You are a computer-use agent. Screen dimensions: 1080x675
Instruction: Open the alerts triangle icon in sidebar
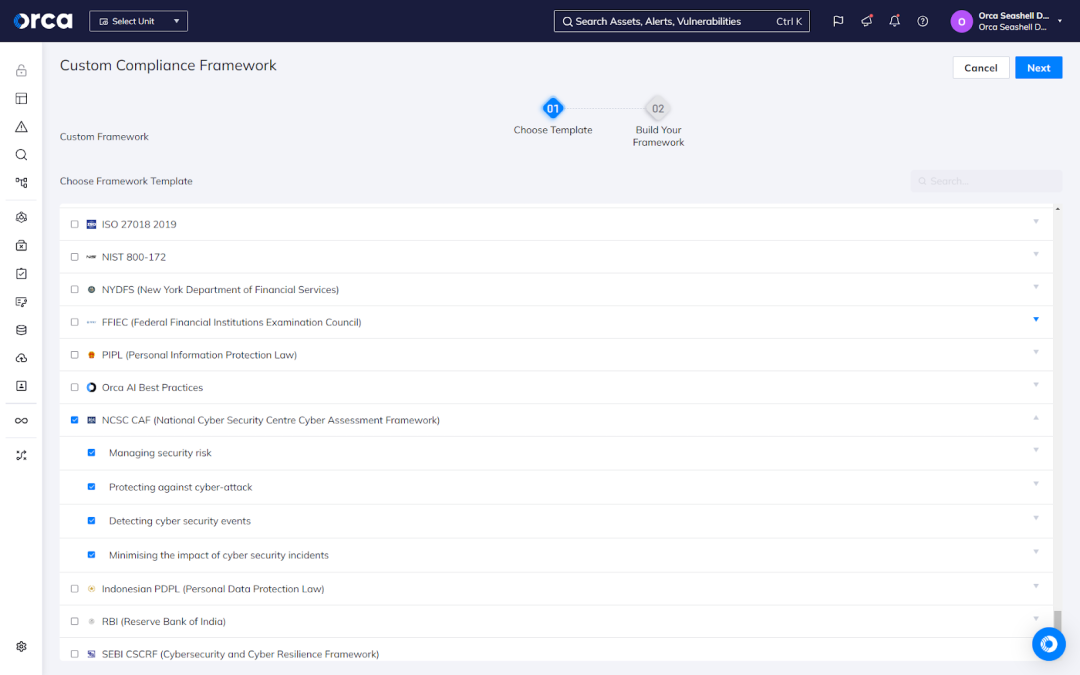[21, 127]
